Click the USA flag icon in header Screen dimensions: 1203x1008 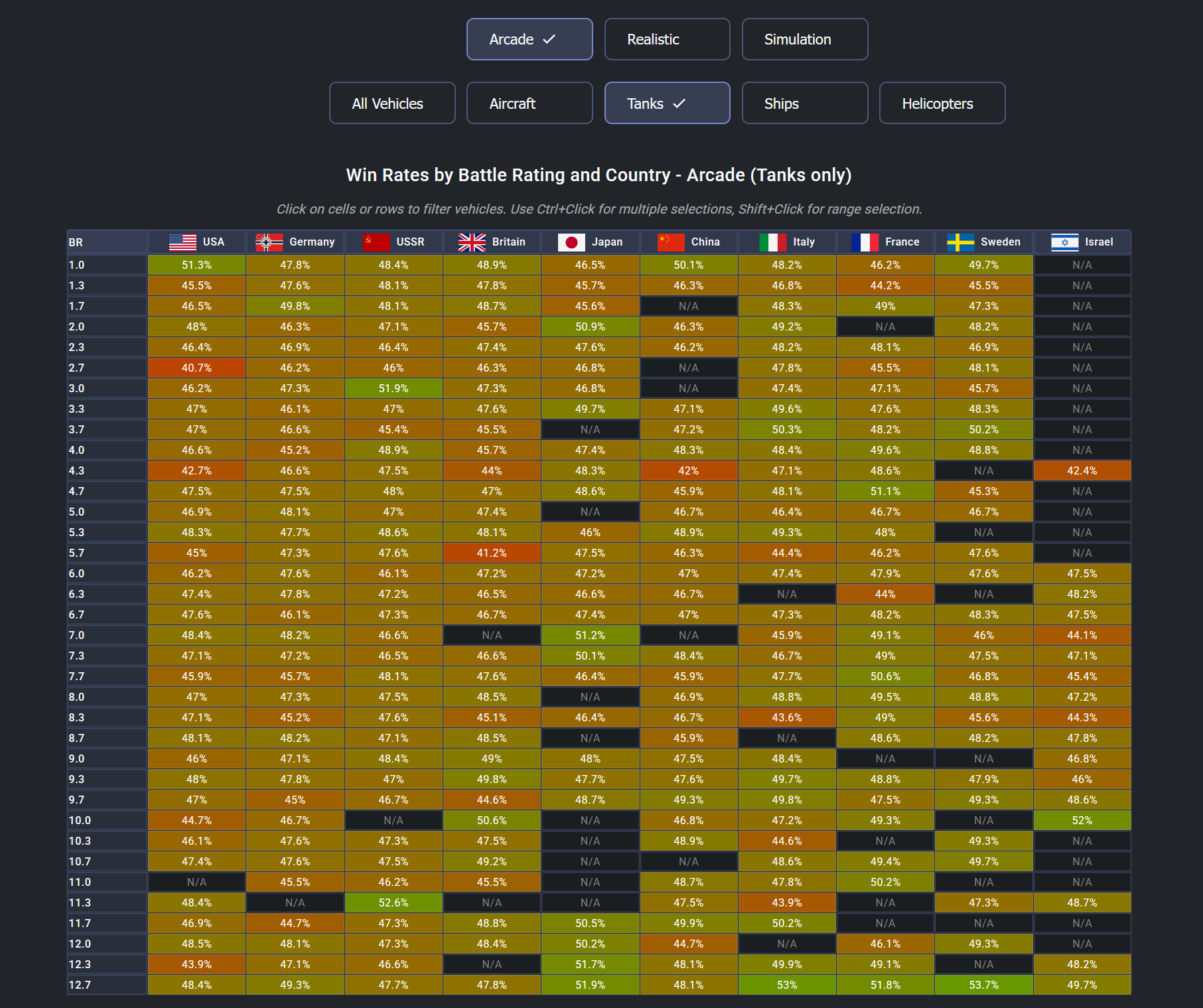[x=182, y=242]
